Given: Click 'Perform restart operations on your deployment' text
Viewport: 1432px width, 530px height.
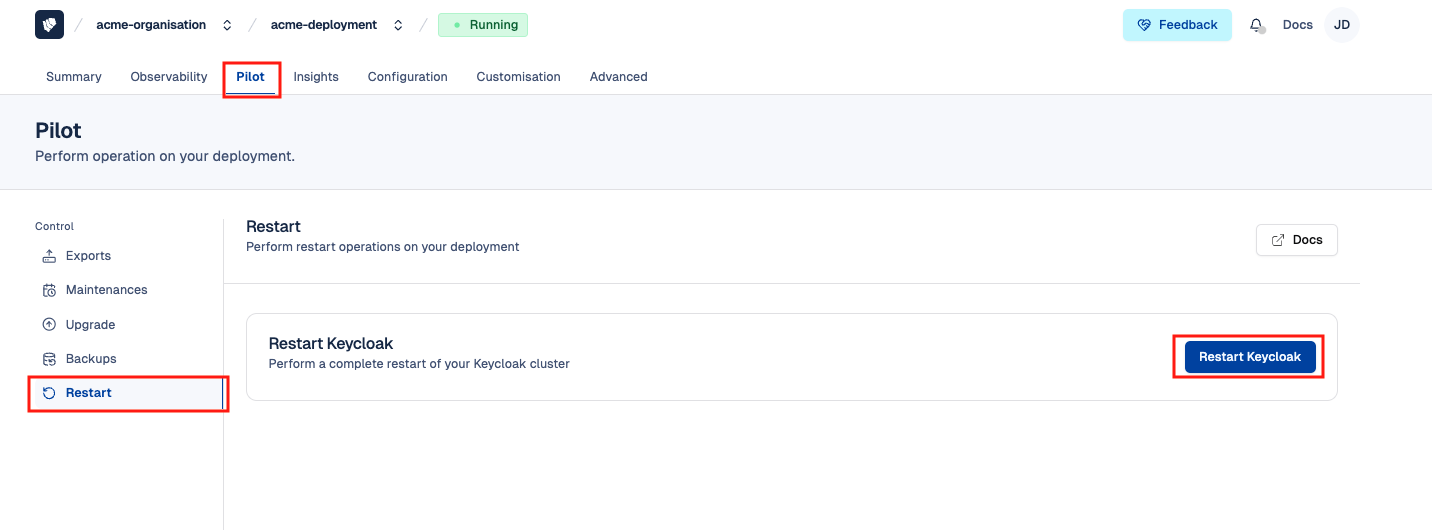Looking at the screenshot, I should [x=383, y=247].
